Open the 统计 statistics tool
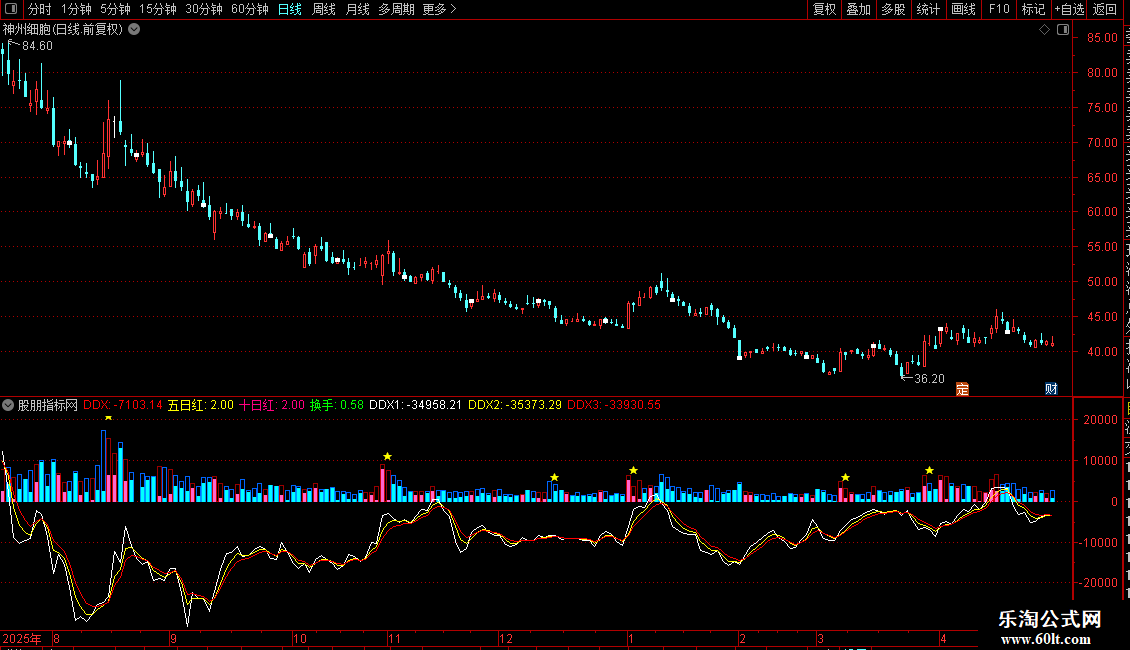The width and height of the screenshot is (1130, 650). tap(927, 9)
